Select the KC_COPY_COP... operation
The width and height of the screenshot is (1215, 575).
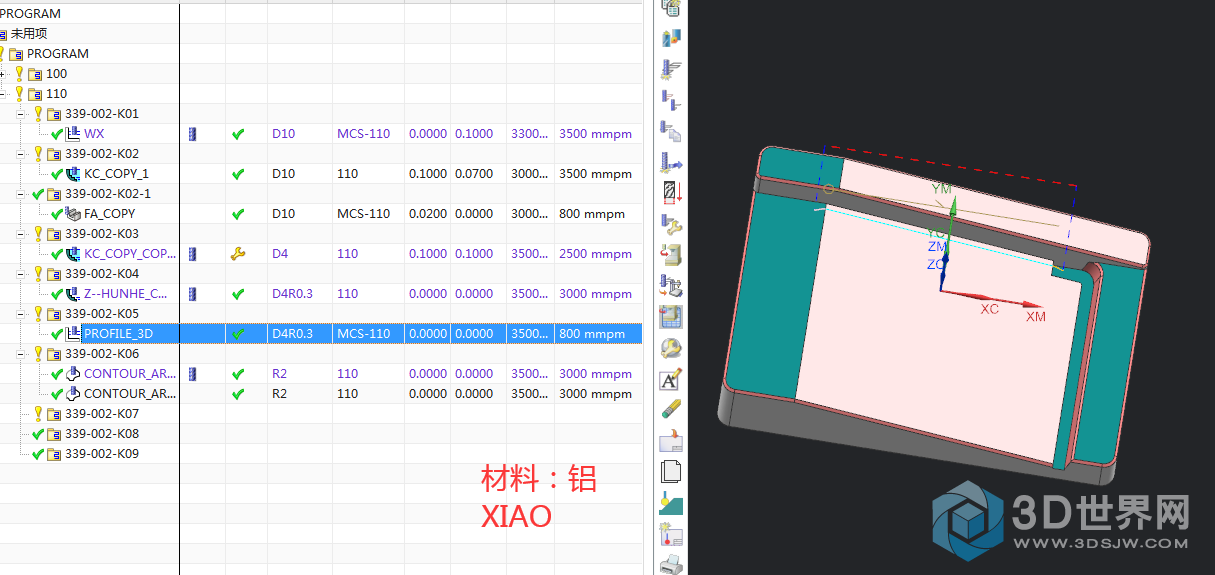point(130,254)
